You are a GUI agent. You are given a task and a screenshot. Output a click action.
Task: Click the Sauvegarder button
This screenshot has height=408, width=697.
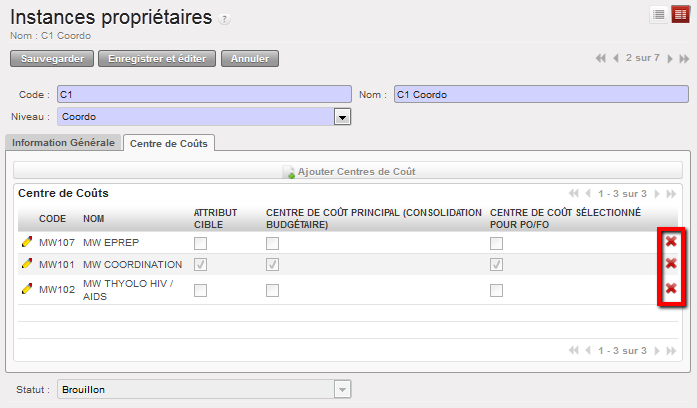[52, 59]
